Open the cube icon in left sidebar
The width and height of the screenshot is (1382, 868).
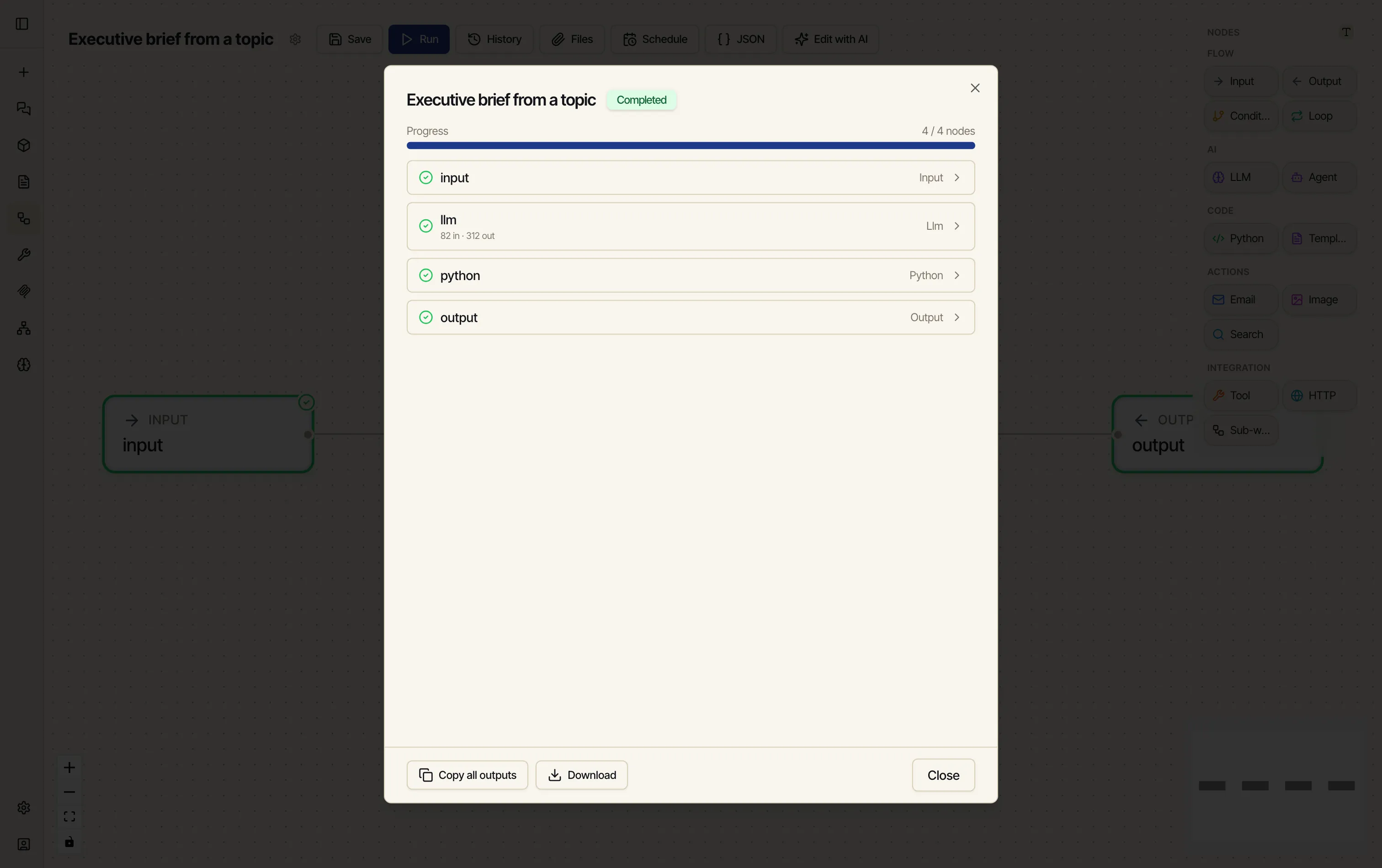(x=23, y=145)
